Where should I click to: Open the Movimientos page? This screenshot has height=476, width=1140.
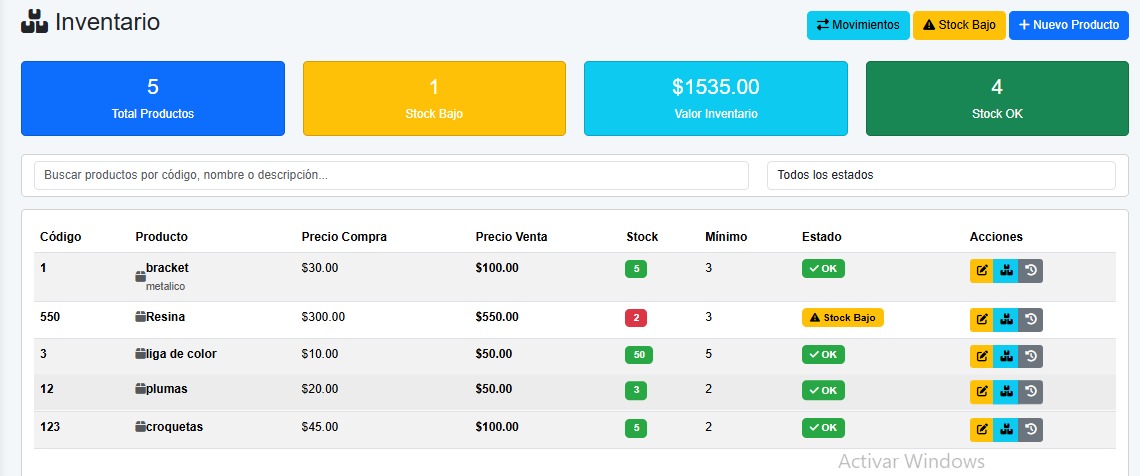click(x=857, y=25)
